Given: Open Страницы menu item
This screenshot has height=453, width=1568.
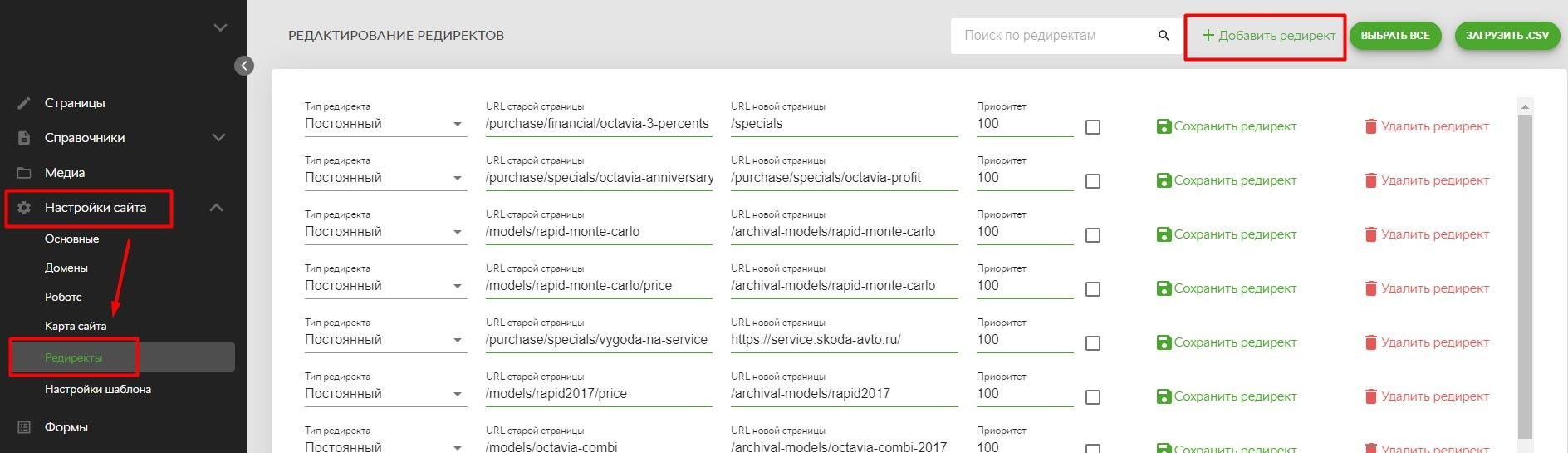Looking at the screenshot, I should coord(75,103).
